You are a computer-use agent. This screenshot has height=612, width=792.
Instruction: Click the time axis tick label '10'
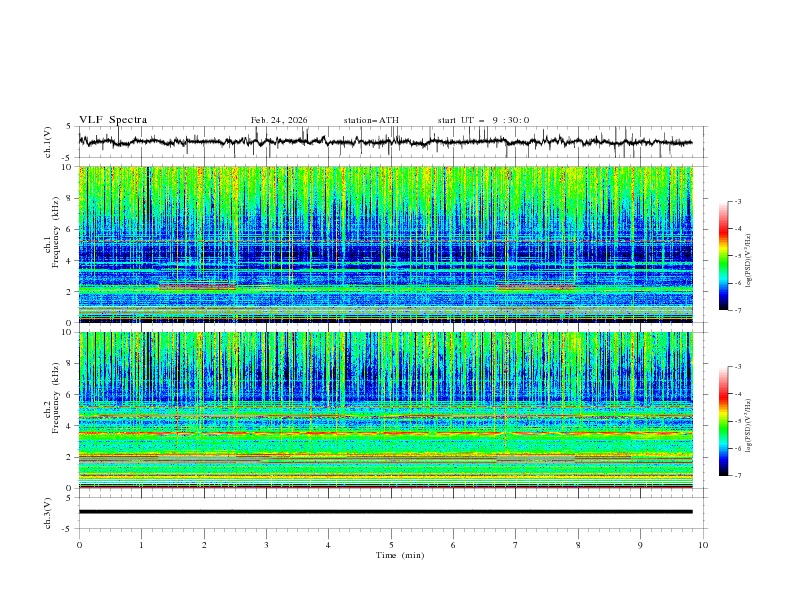[x=703, y=545]
